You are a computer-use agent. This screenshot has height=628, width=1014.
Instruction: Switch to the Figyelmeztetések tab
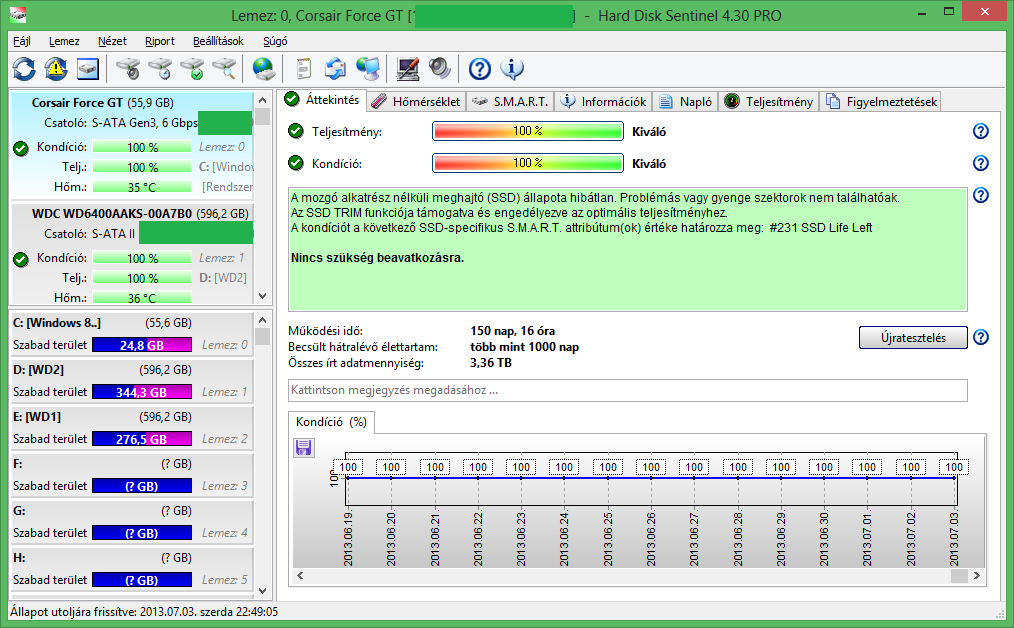point(880,102)
